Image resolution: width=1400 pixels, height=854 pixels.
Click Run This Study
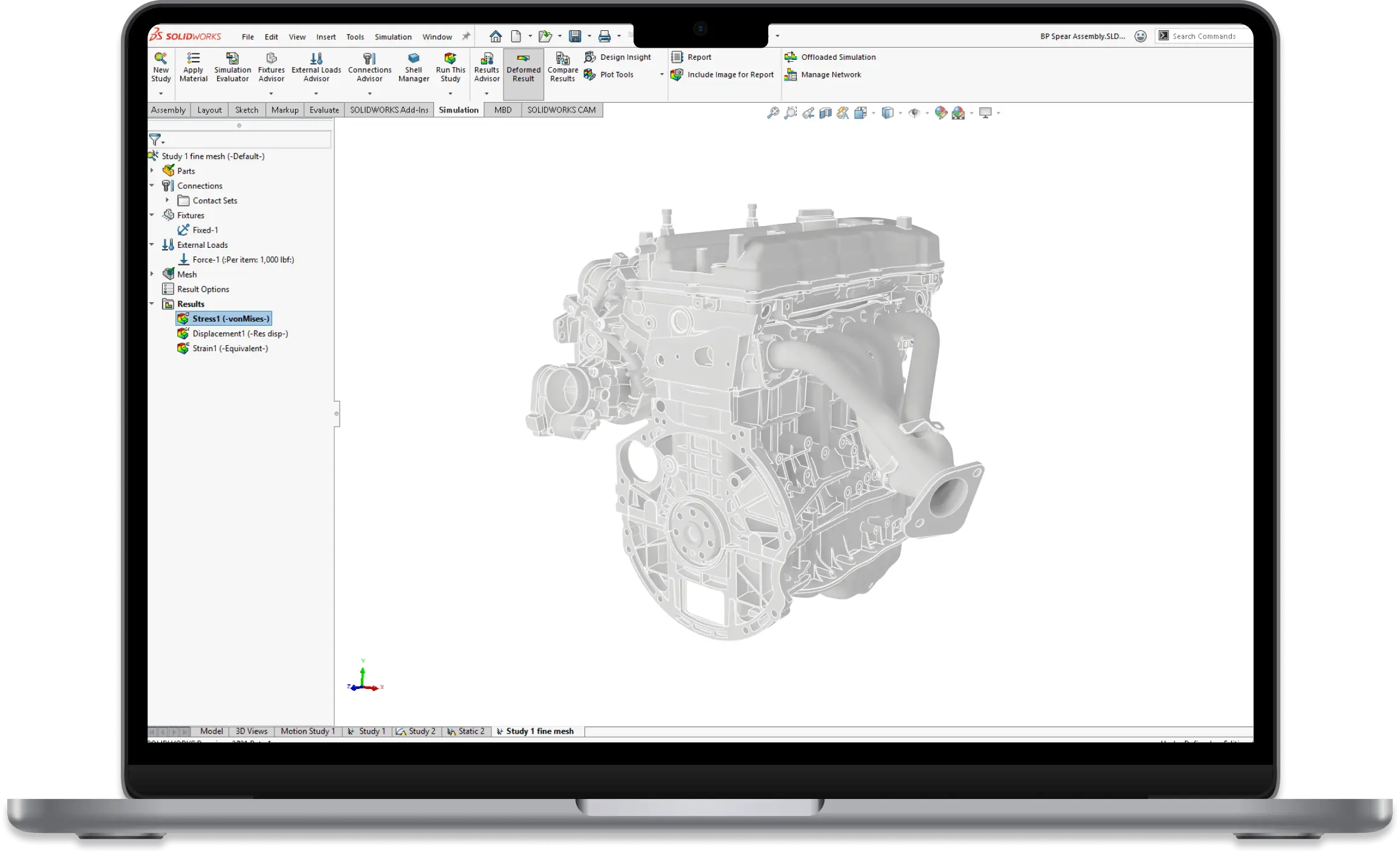450,68
